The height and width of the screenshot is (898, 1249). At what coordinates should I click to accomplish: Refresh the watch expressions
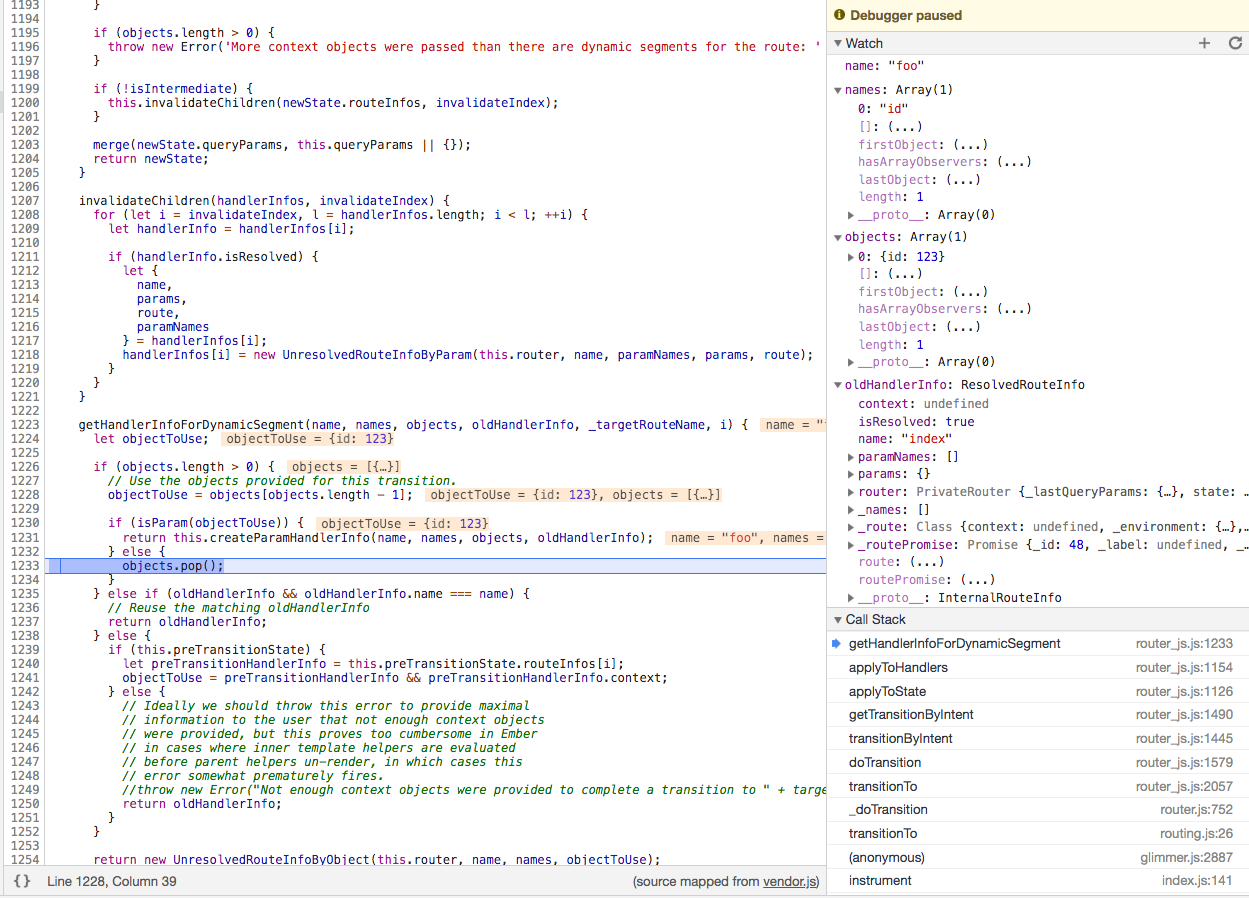pyautogui.click(x=1235, y=43)
